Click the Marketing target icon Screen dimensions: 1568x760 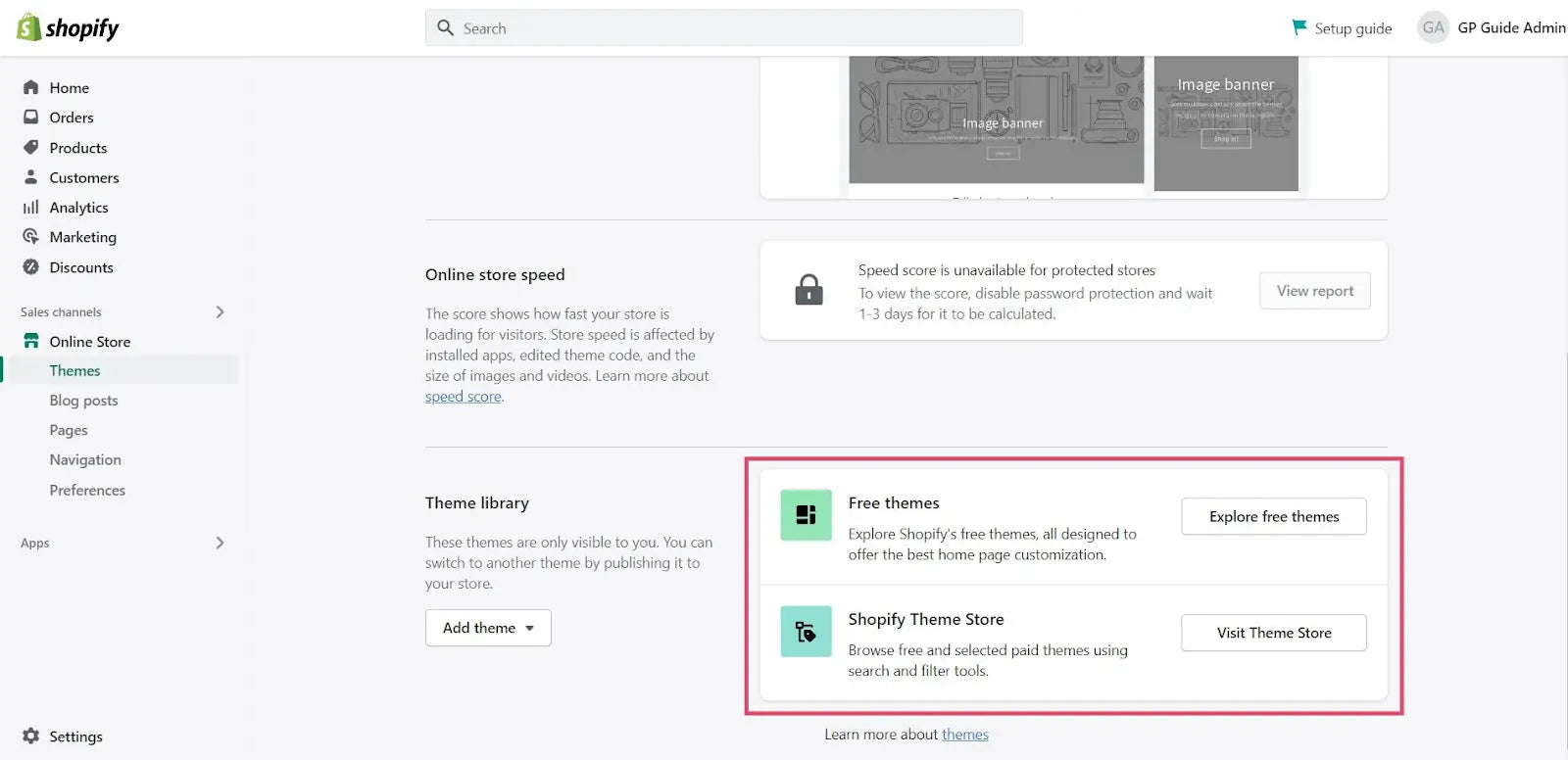[x=31, y=237]
